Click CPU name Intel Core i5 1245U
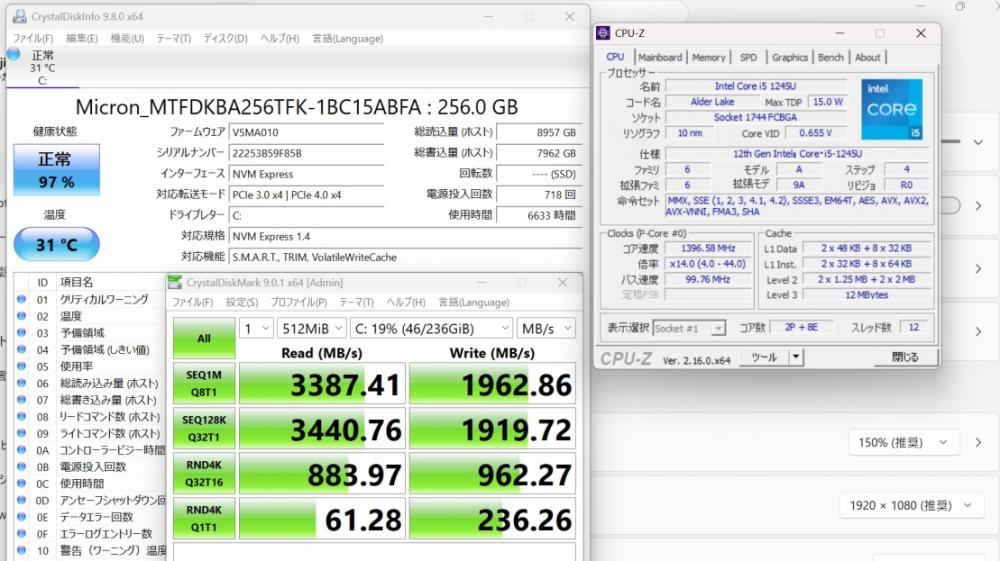The image size is (1000, 561). coord(755,86)
